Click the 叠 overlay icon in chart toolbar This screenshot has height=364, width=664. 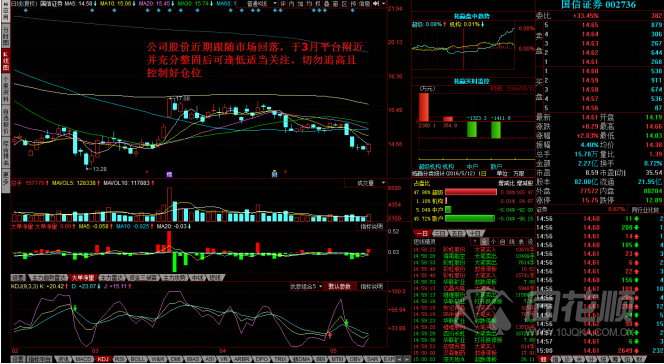point(327,3)
